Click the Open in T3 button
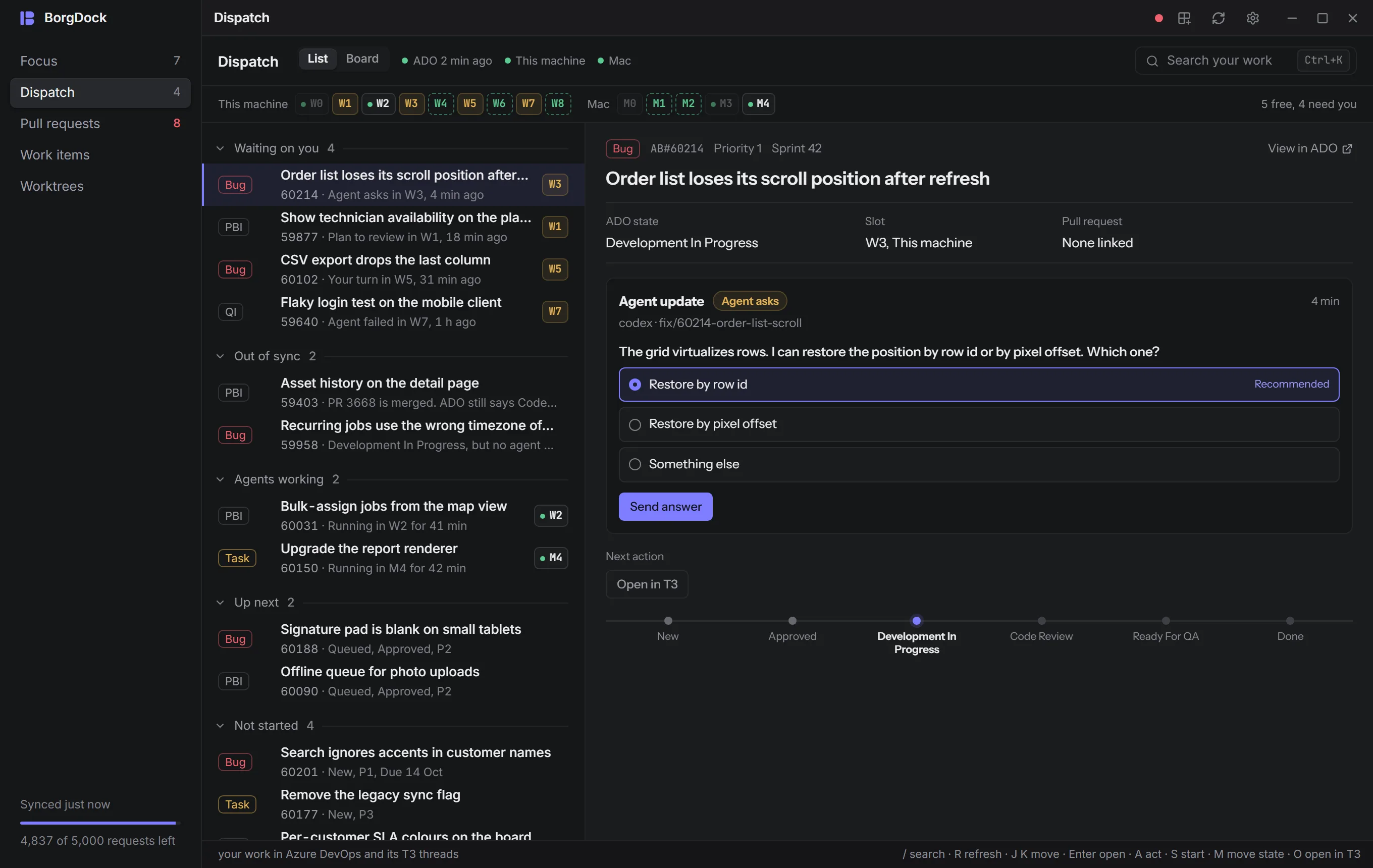The width and height of the screenshot is (1373, 868). pos(647,584)
